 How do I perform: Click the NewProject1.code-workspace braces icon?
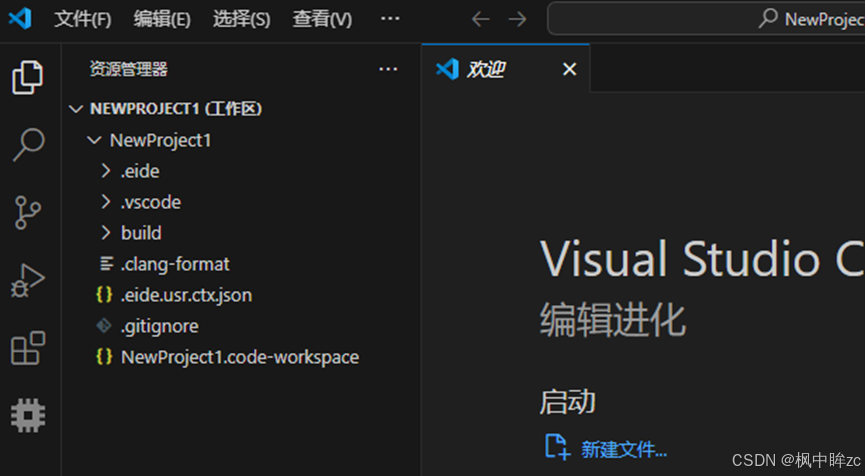pyautogui.click(x=104, y=356)
